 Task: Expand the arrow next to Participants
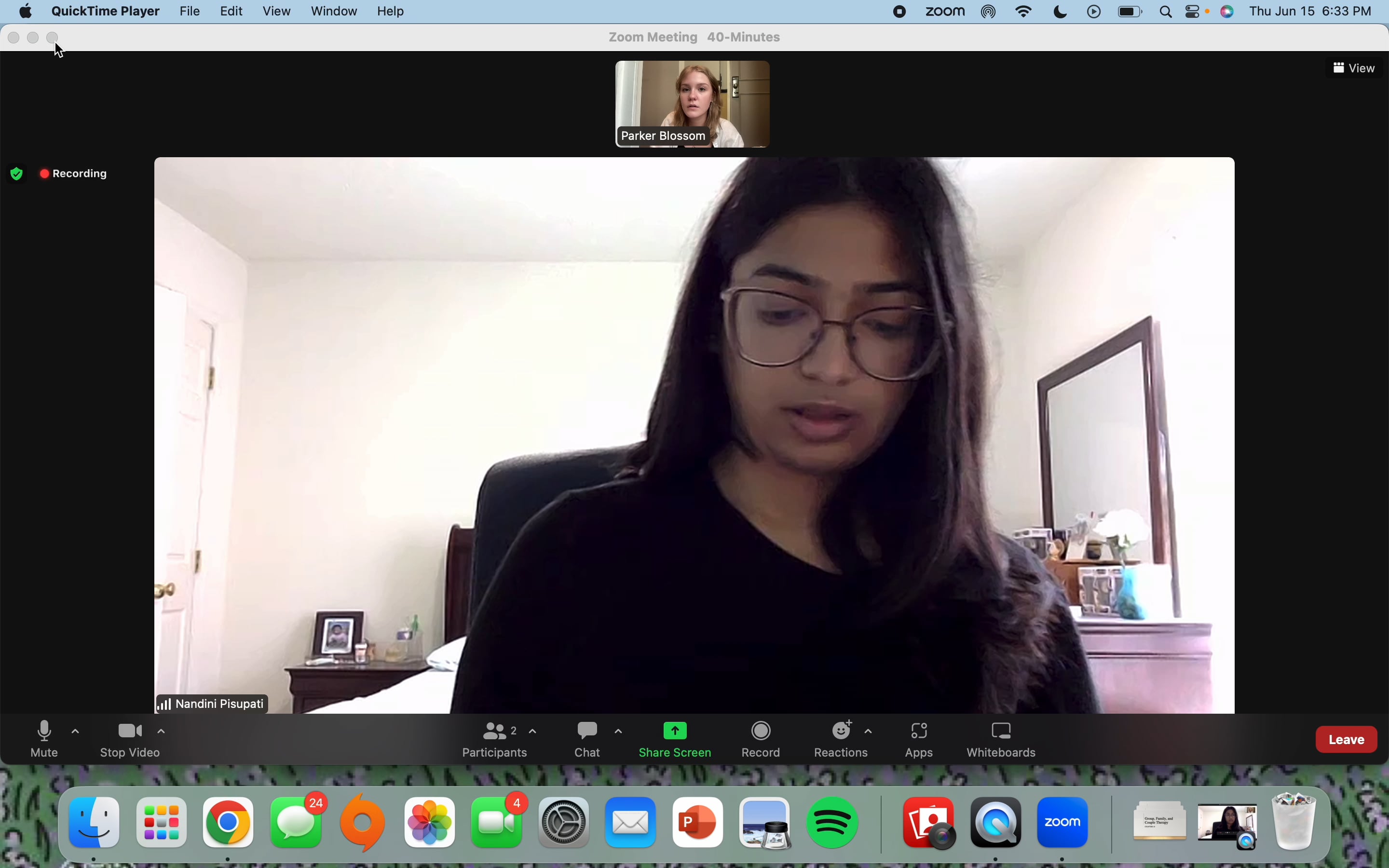[x=533, y=732]
